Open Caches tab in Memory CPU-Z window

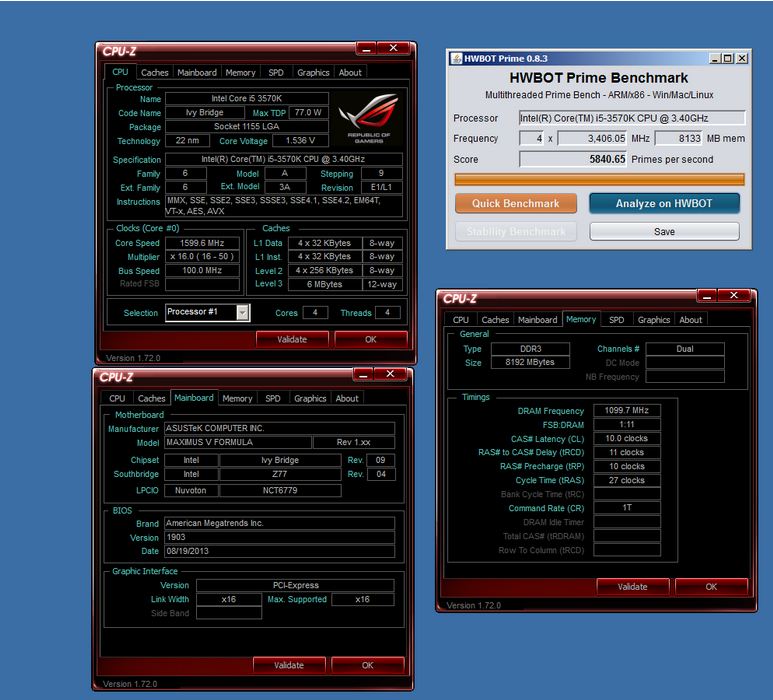point(495,319)
